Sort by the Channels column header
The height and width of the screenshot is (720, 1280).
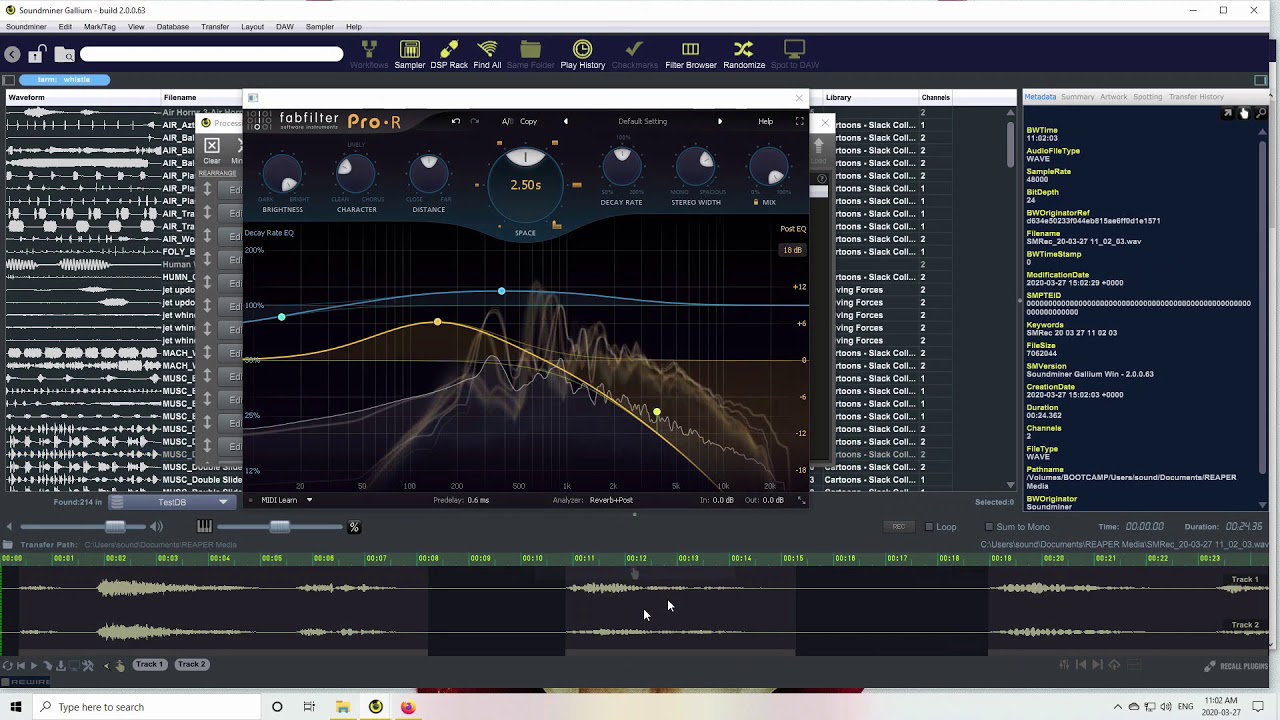pyautogui.click(x=936, y=98)
